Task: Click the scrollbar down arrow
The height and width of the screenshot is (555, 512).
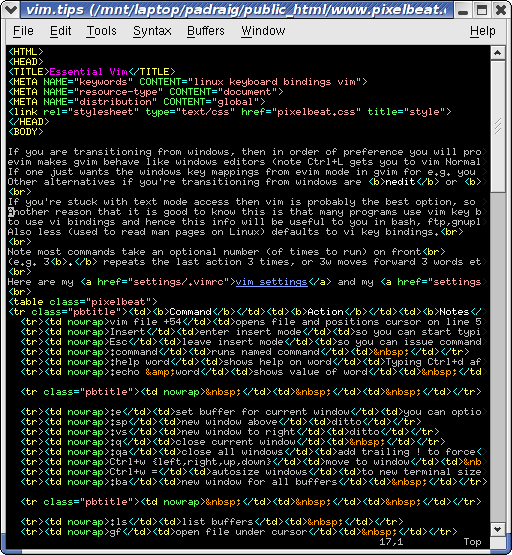Action: point(497,530)
